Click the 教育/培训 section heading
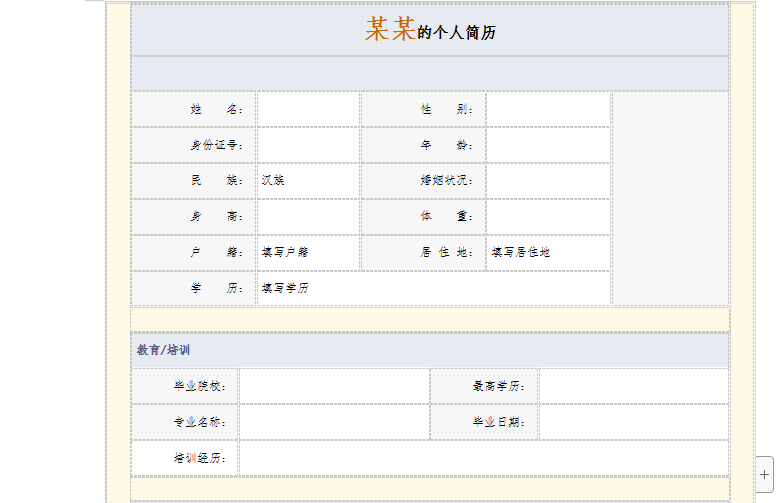 coord(163,350)
